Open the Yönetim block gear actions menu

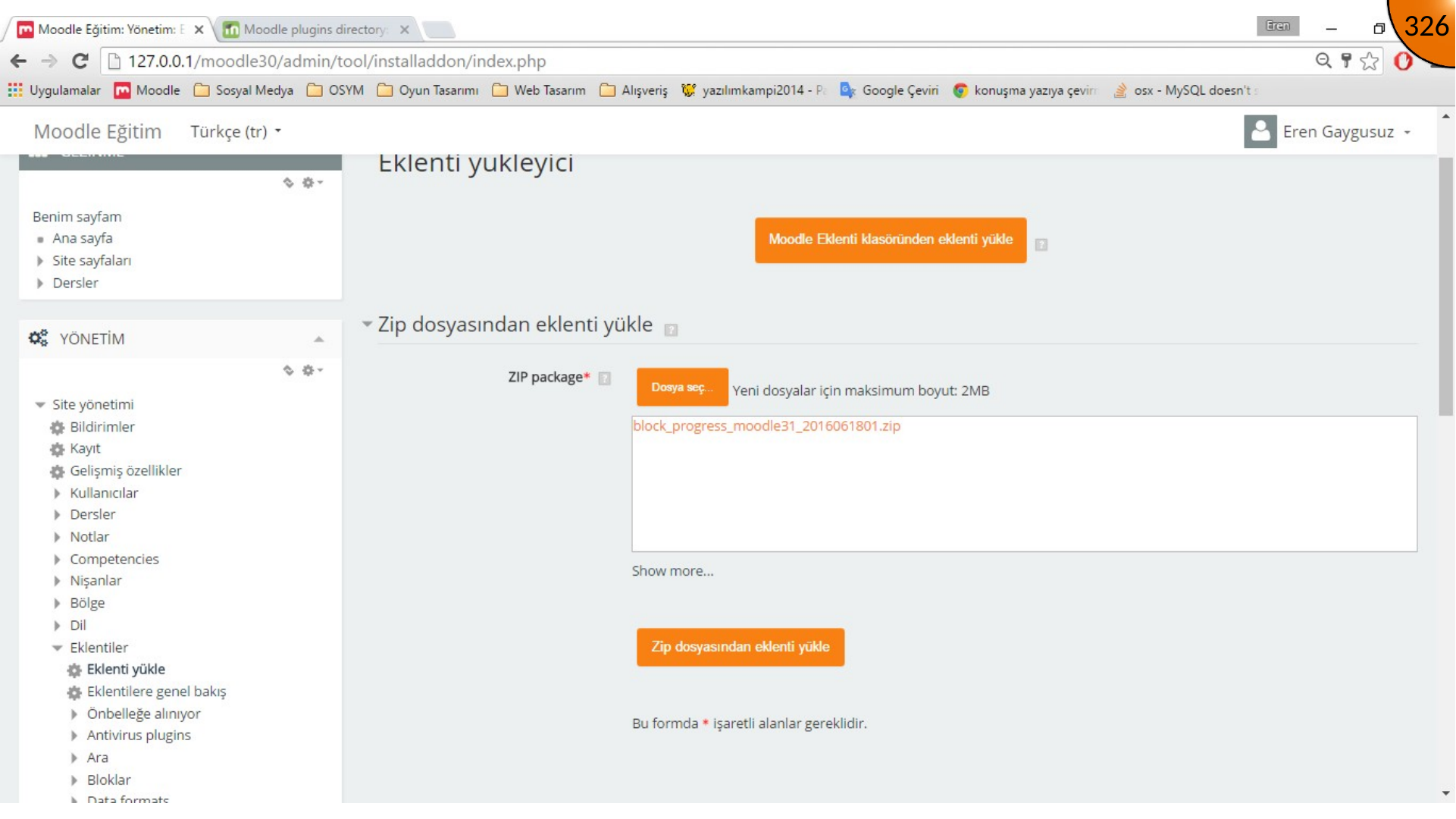312,371
